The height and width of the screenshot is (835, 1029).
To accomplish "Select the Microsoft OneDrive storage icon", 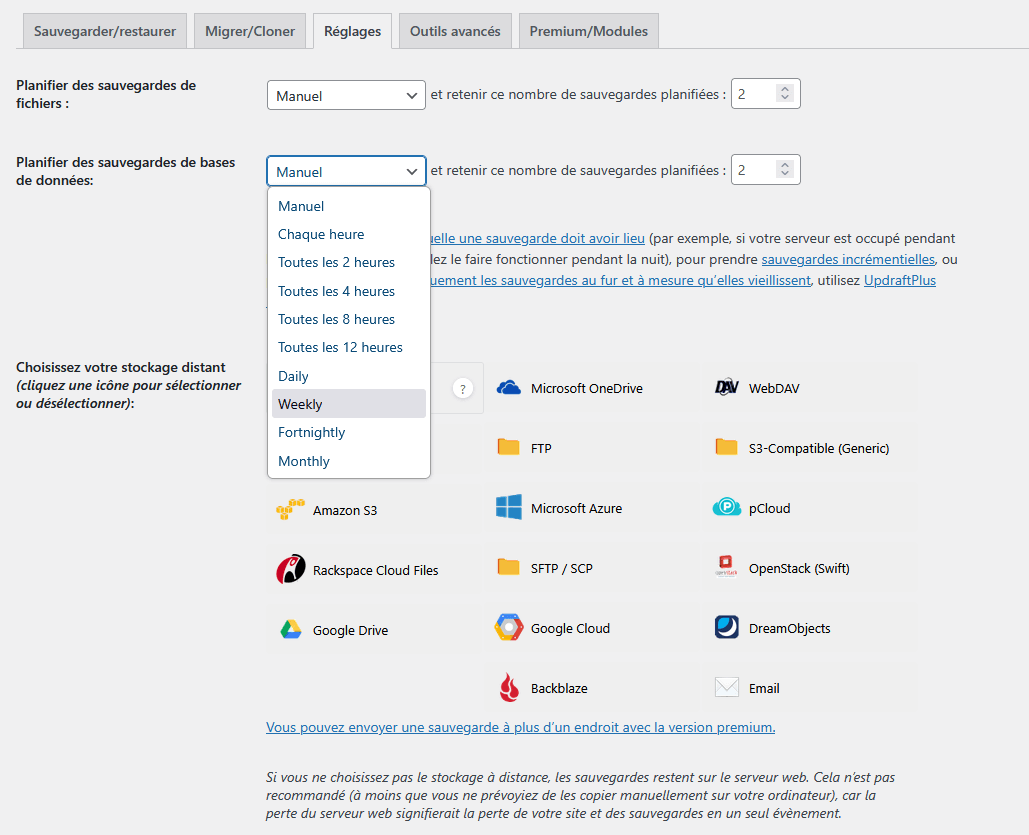I will coord(509,388).
